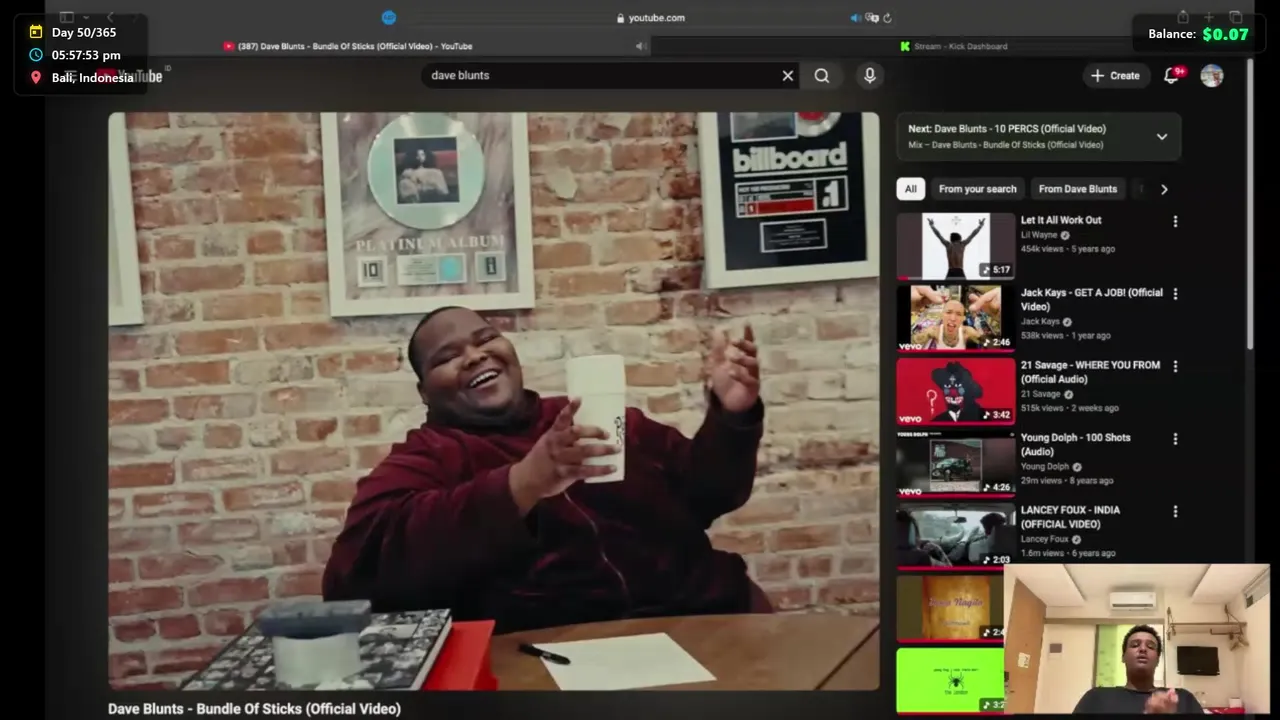This screenshot has height=720, width=1280.
Task: Open options for 'Jack Kays - GET A JOB!'
Action: pyautogui.click(x=1175, y=294)
